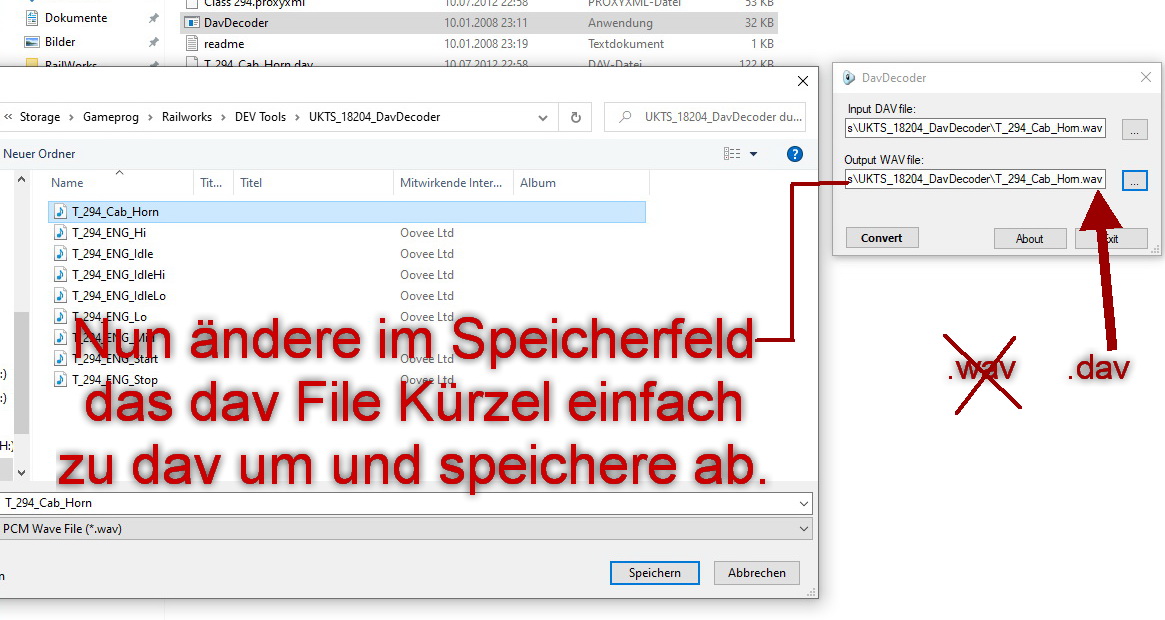The height and width of the screenshot is (620, 1165).
Task: Click the refresh icon in address bar
Action: point(575,117)
